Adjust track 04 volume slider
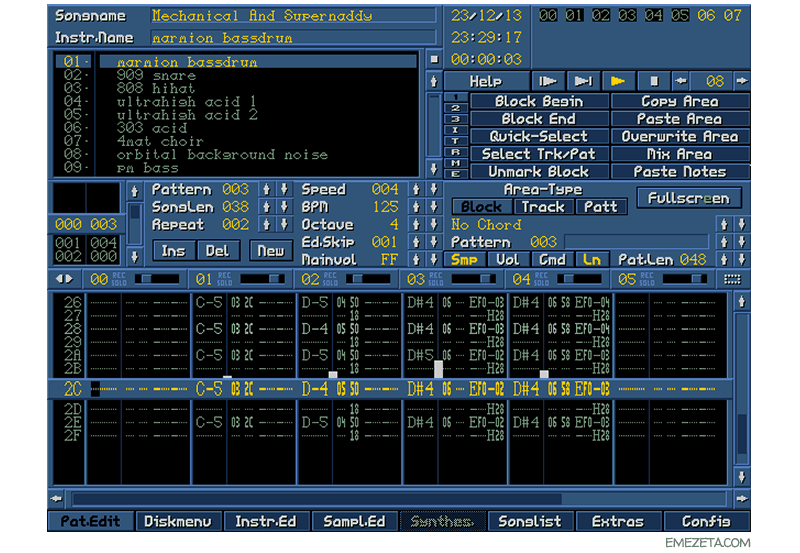Viewport: 800px width, 553px height. click(x=580, y=279)
